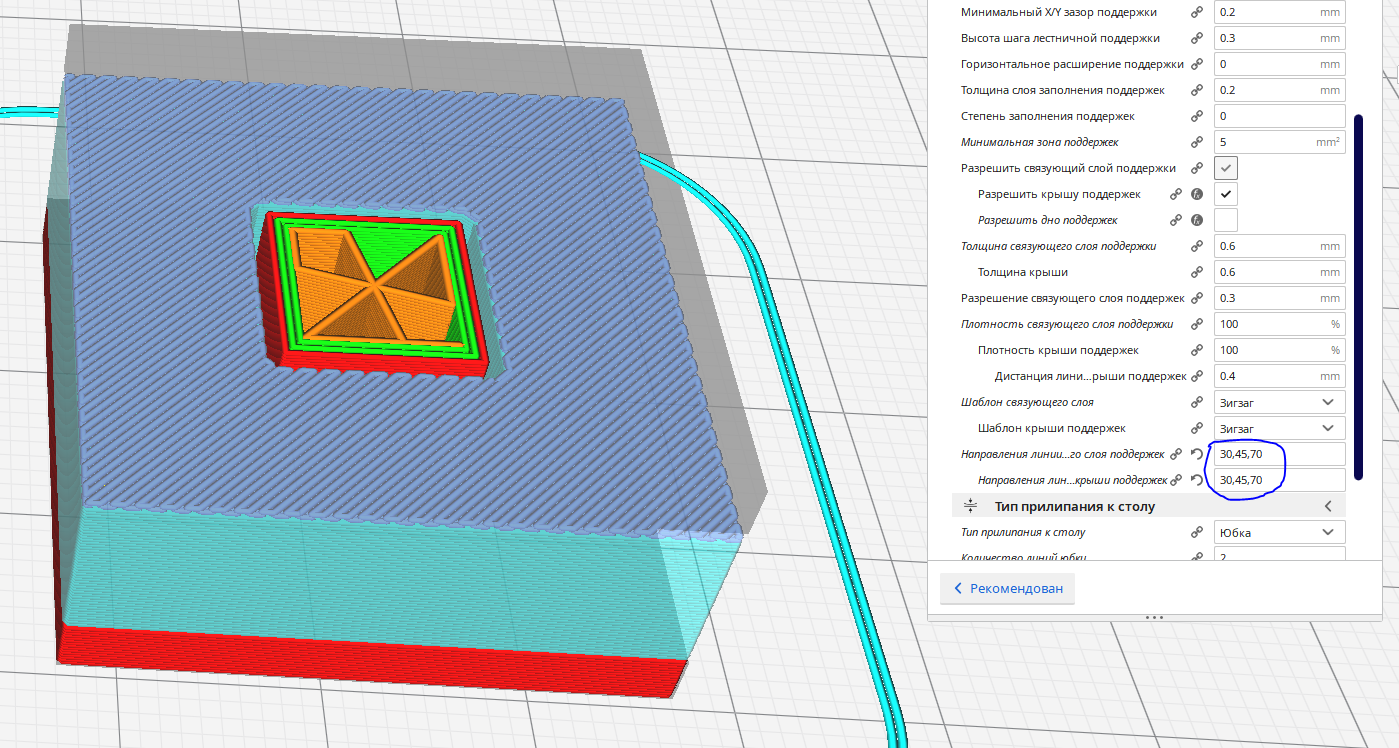Edit Минимальная зона поддержек value 5
The height and width of the screenshot is (748, 1399).
pyautogui.click(x=1280, y=142)
